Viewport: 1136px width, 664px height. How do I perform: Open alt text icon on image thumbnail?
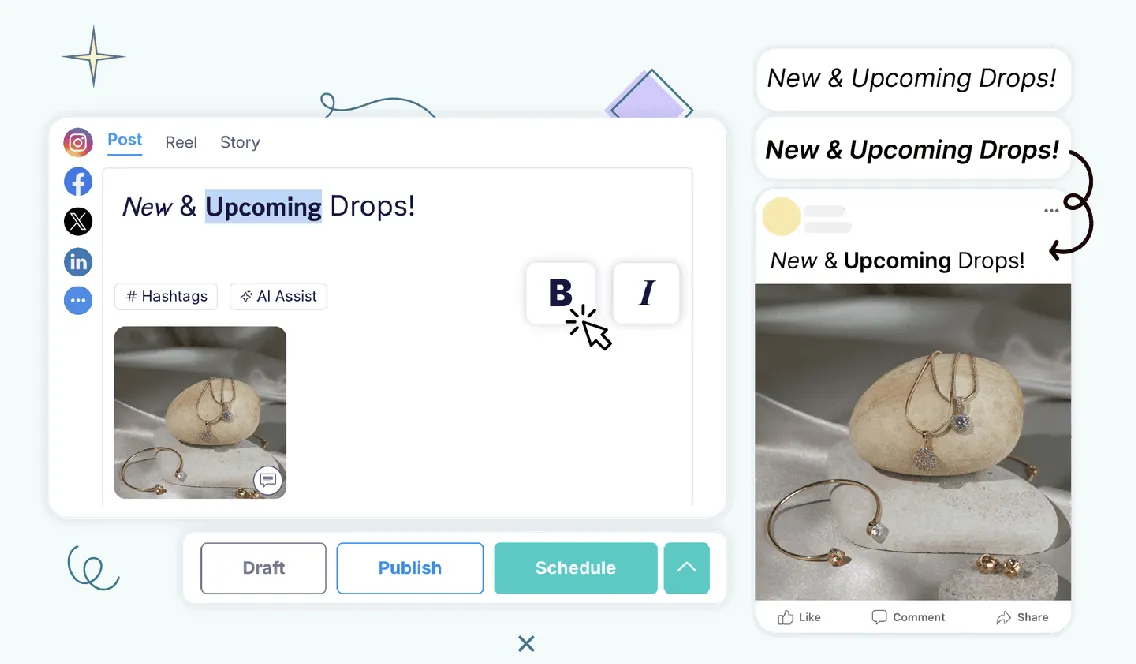(x=267, y=479)
